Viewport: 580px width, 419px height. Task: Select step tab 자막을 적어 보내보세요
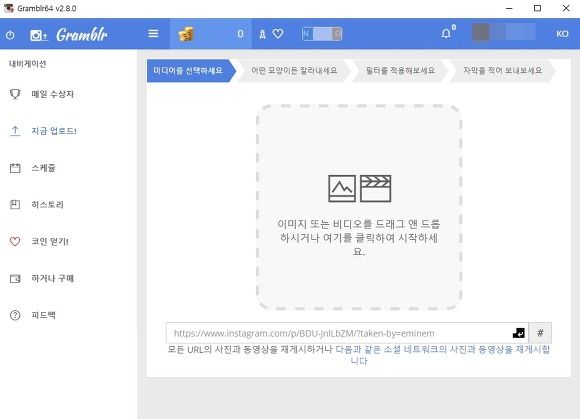click(502, 70)
